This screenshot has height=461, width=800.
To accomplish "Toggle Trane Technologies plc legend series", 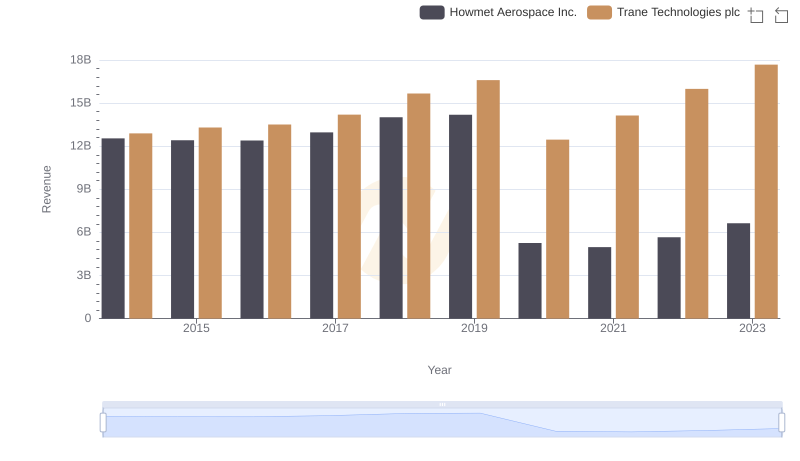I will point(663,12).
